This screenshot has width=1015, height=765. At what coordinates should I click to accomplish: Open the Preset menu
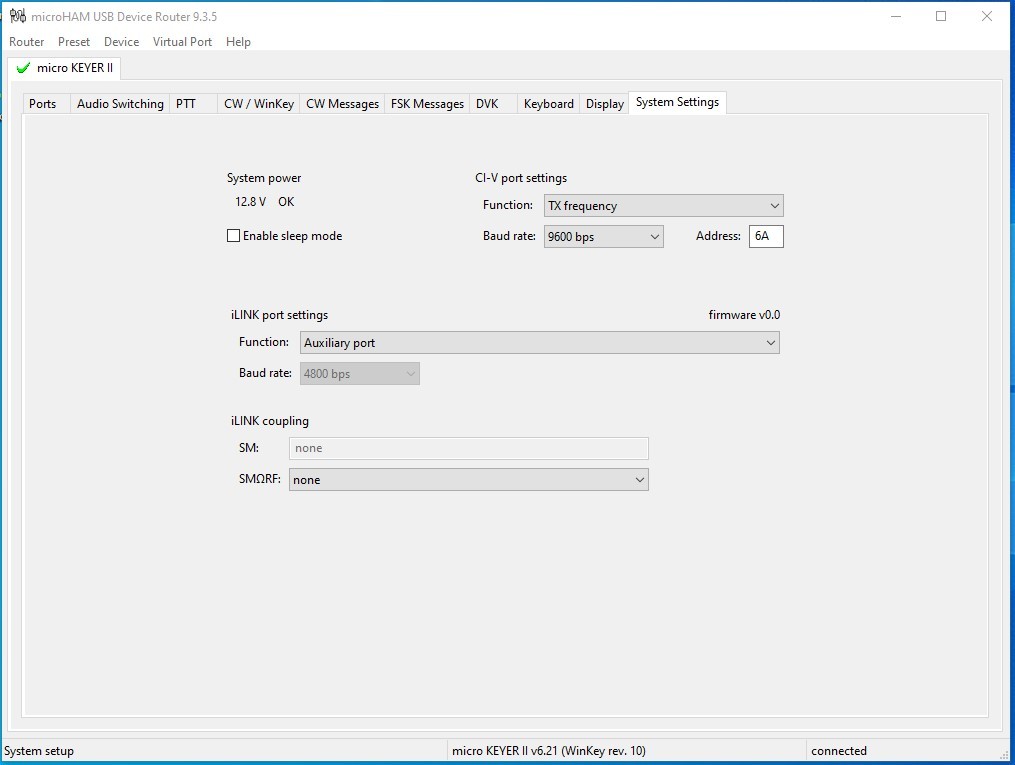[74, 42]
